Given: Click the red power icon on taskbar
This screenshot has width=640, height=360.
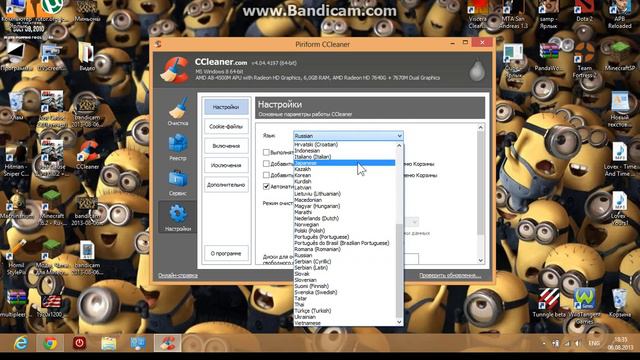Looking at the screenshot, I should [x=79, y=343].
